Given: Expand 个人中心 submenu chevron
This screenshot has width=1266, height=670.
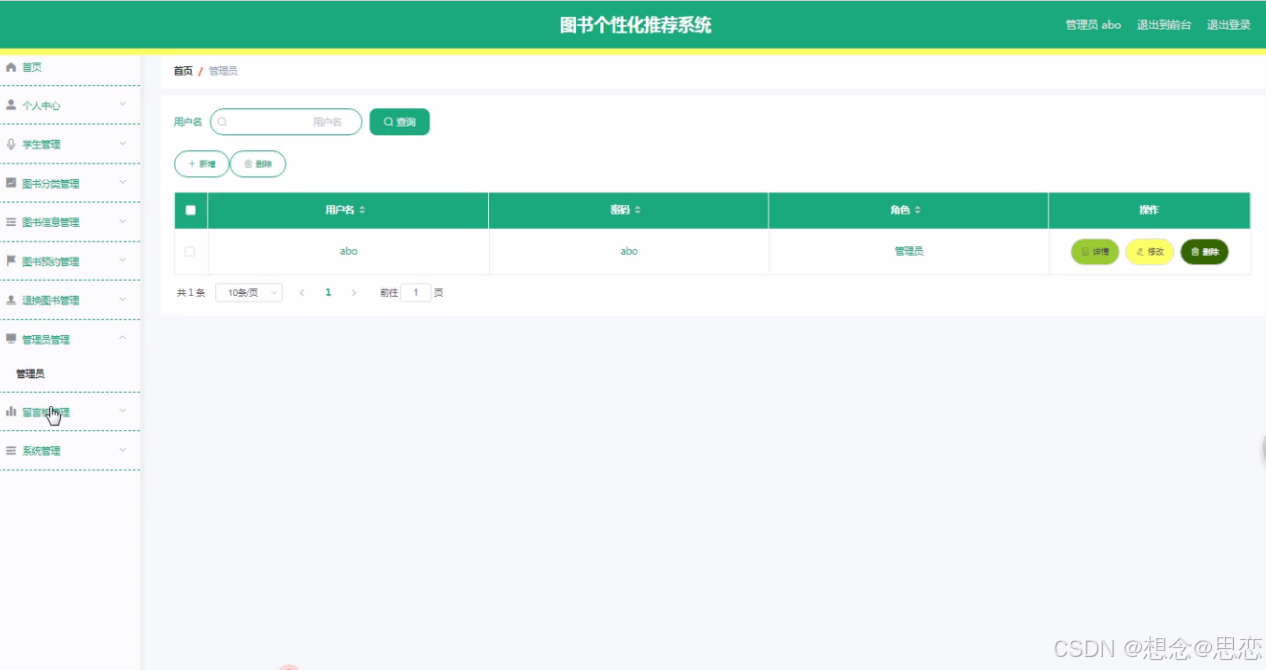Looking at the screenshot, I should coord(123,104).
